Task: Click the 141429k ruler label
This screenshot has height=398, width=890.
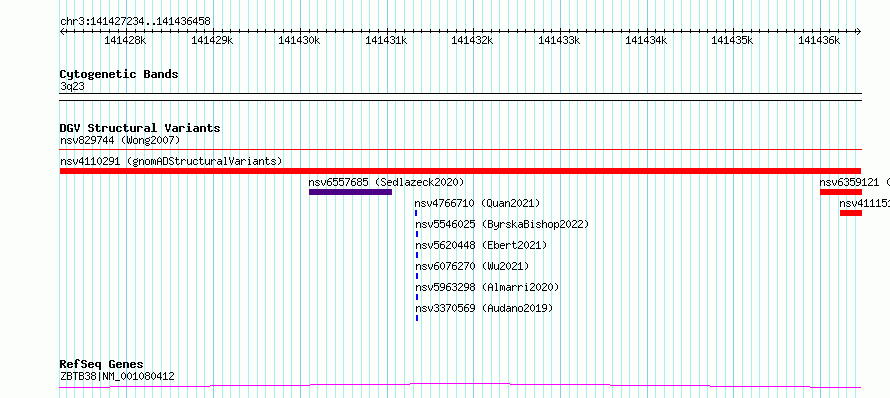Action: pos(212,41)
